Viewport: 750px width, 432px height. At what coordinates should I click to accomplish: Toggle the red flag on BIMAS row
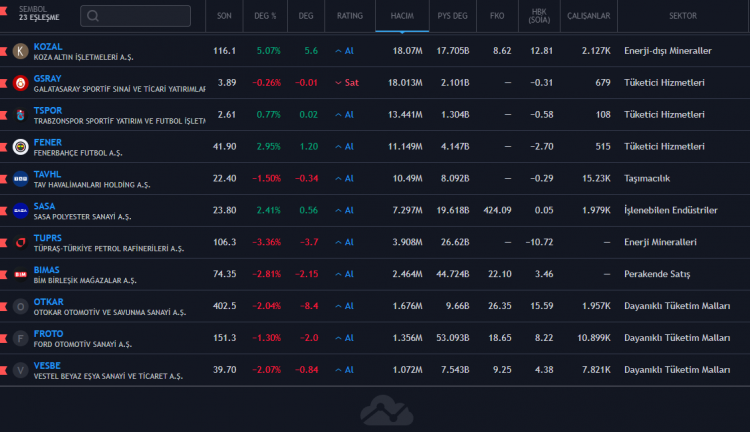coord(3,274)
